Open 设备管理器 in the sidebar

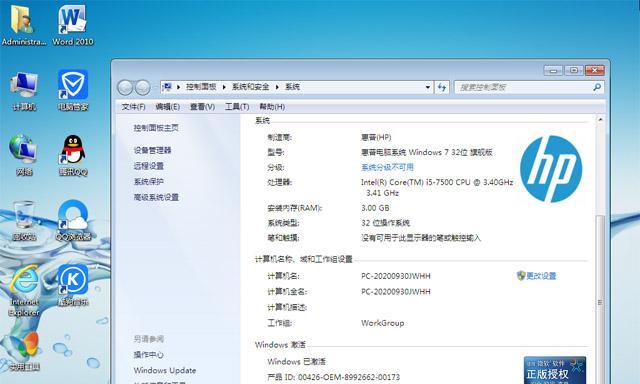(x=152, y=150)
